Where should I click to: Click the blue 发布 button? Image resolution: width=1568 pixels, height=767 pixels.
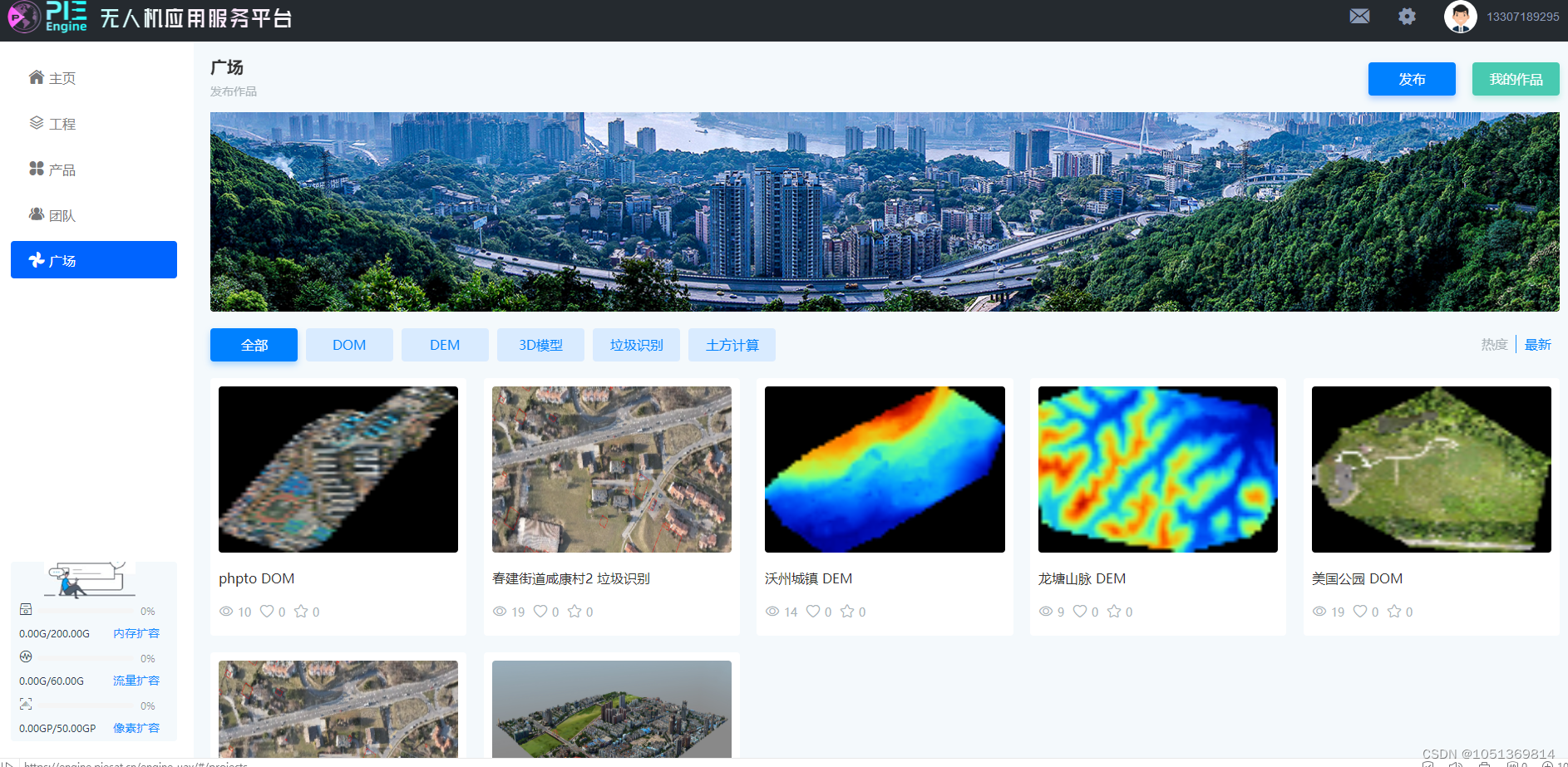coord(1412,79)
